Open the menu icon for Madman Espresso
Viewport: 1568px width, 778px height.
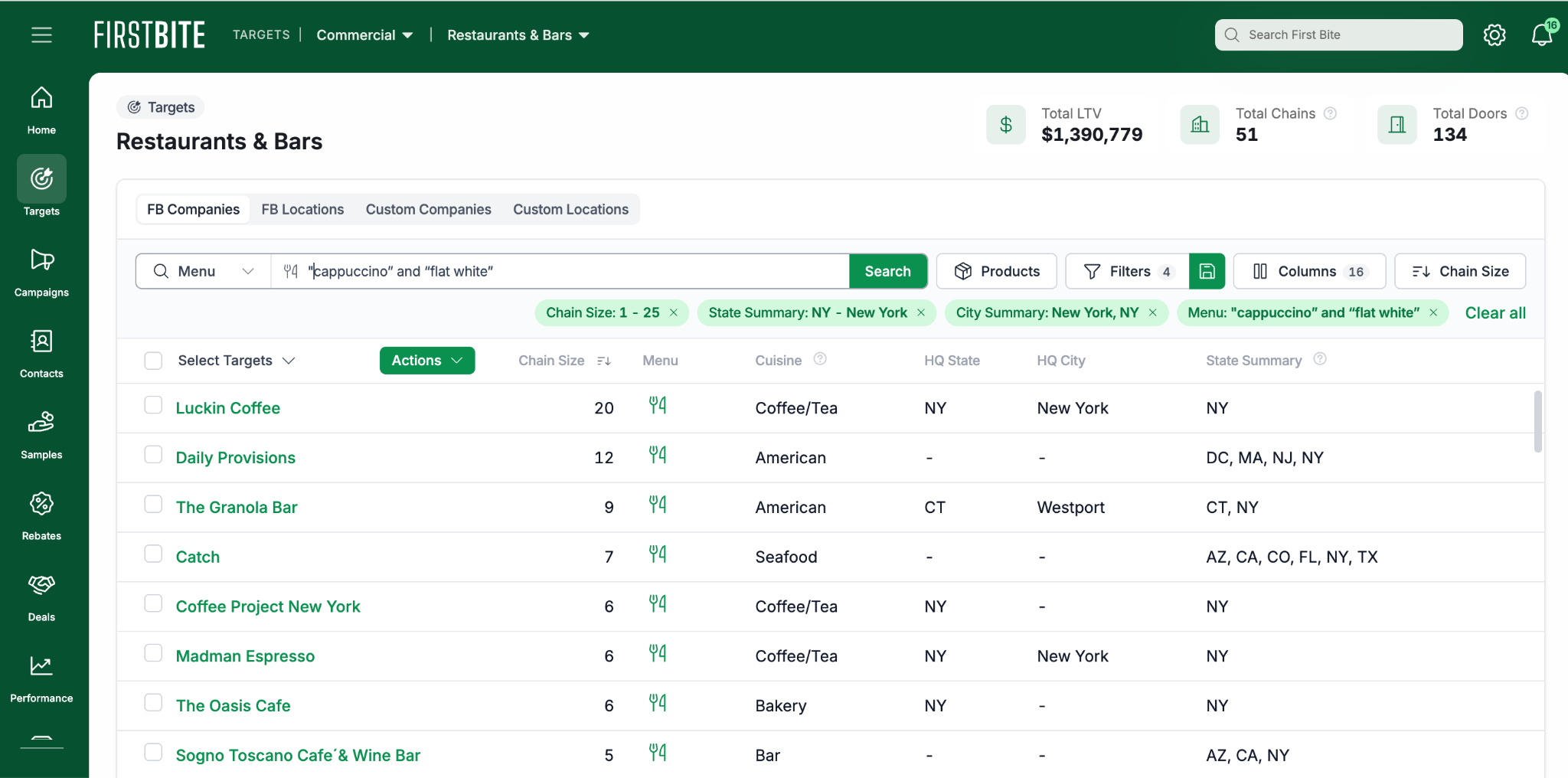[x=658, y=653]
